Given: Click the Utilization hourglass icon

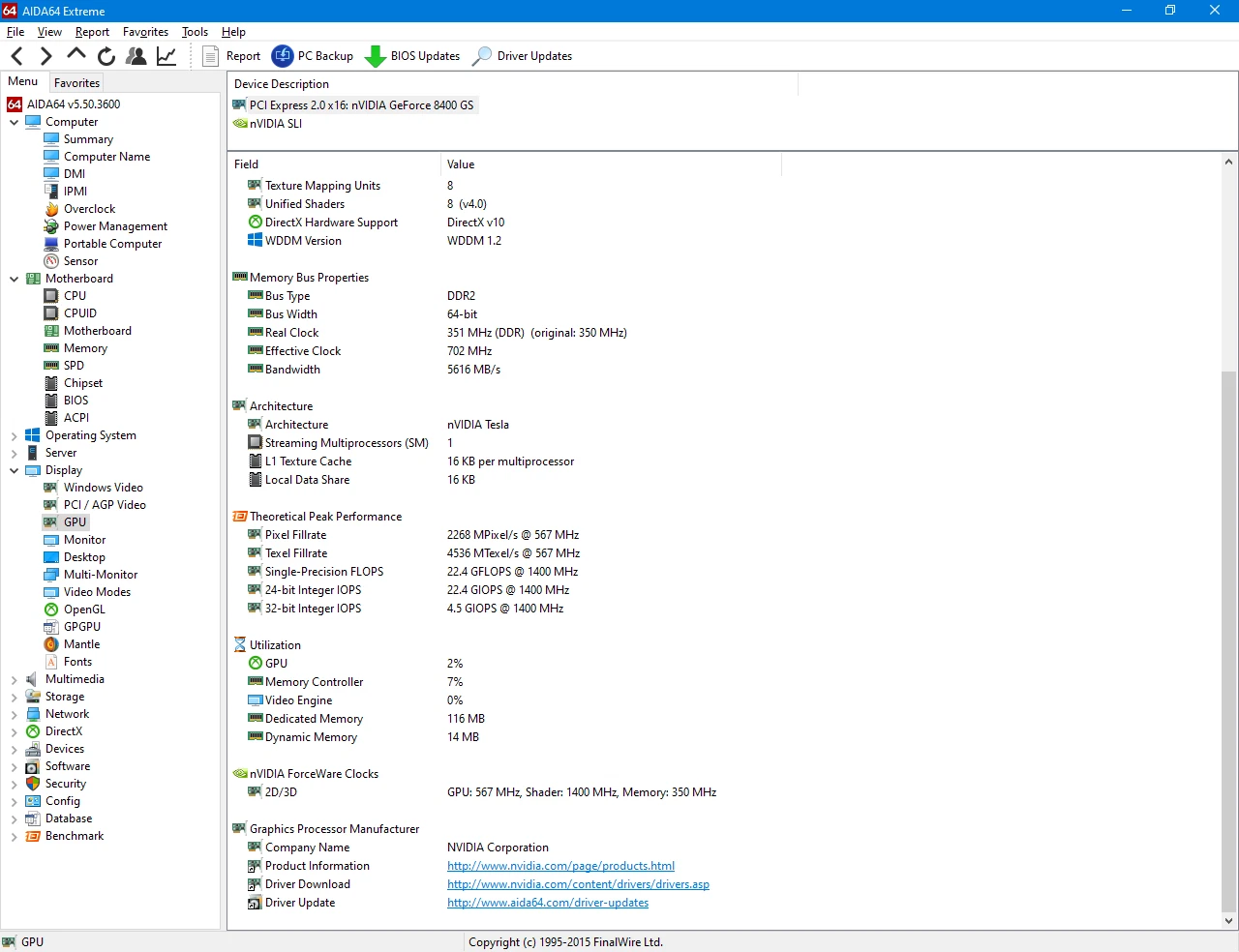Looking at the screenshot, I should (x=240, y=645).
